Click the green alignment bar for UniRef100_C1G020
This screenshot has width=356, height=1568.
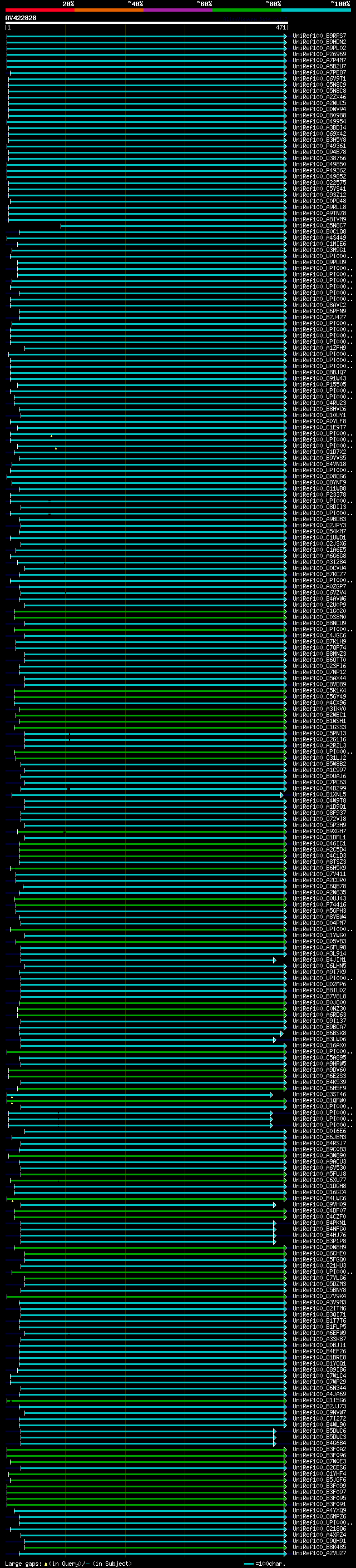[150, 611]
